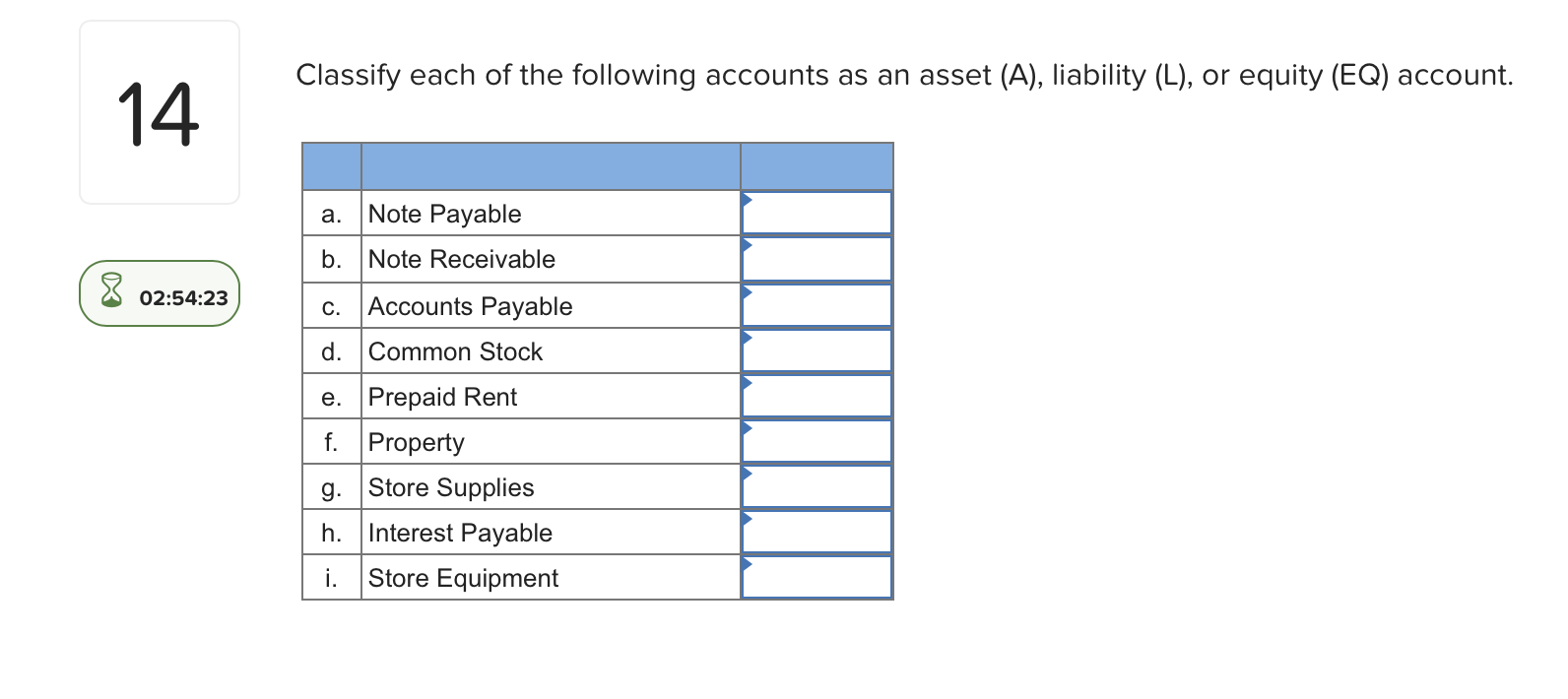Click the question number 14 card
Screen dimensions: 1568x699
pyautogui.click(x=159, y=111)
